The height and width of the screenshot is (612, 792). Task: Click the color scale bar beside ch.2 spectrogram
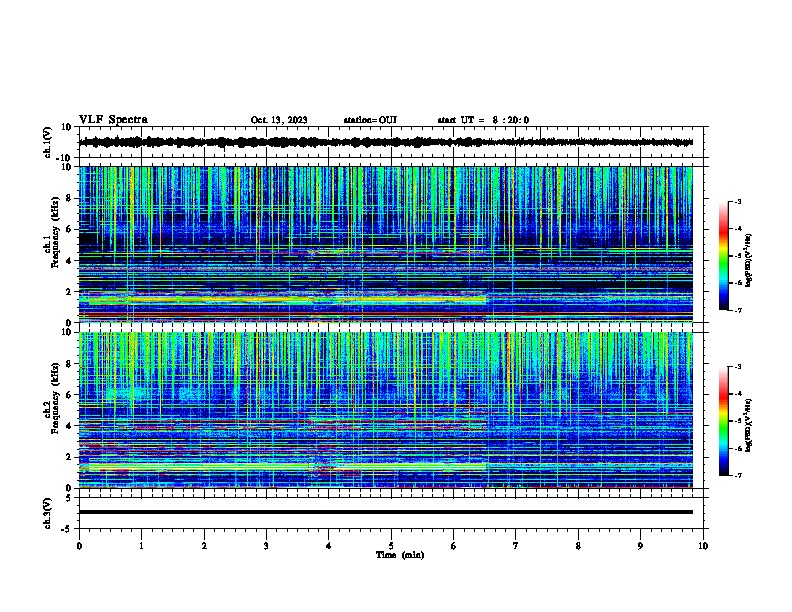click(x=723, y=421)
